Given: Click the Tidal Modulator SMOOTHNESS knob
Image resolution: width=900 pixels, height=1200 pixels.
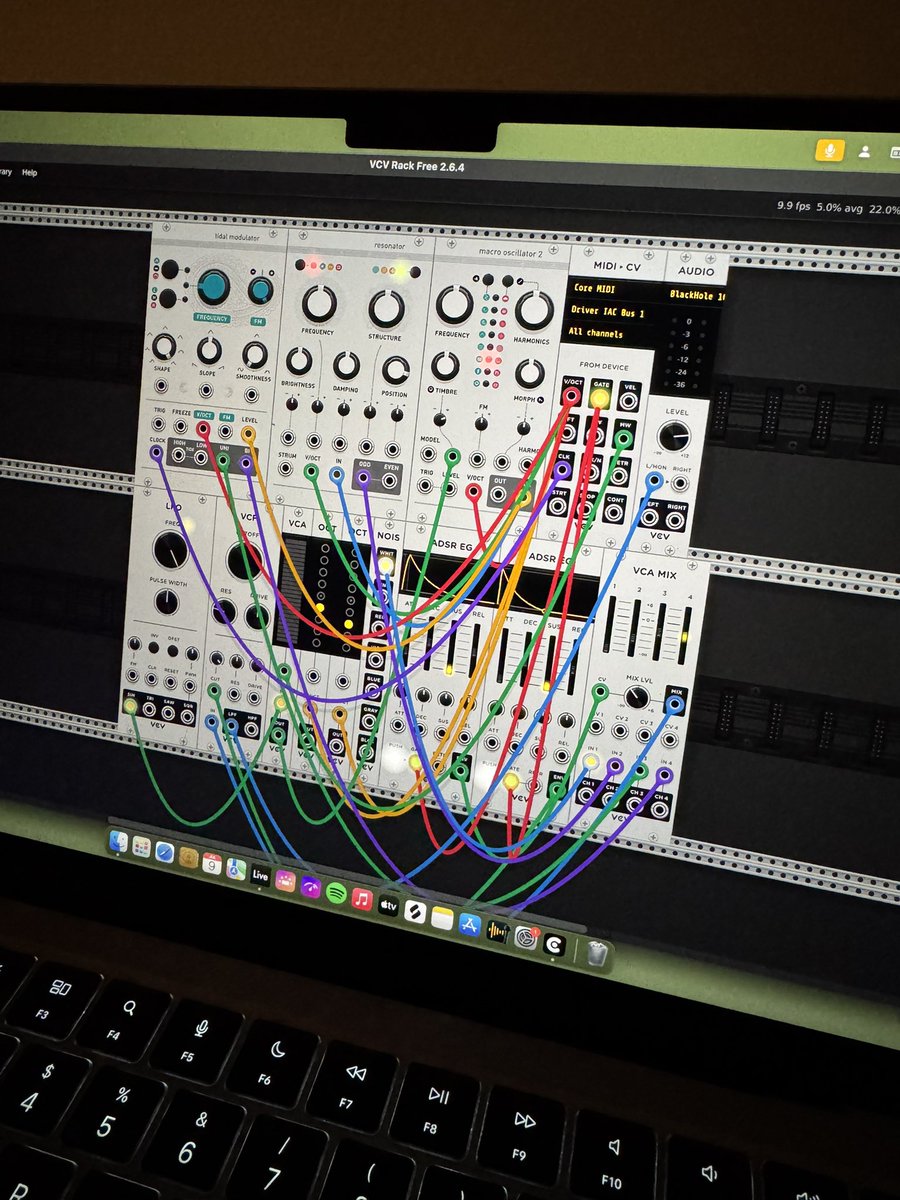Looking at the screenshot, I should (255, 354).
